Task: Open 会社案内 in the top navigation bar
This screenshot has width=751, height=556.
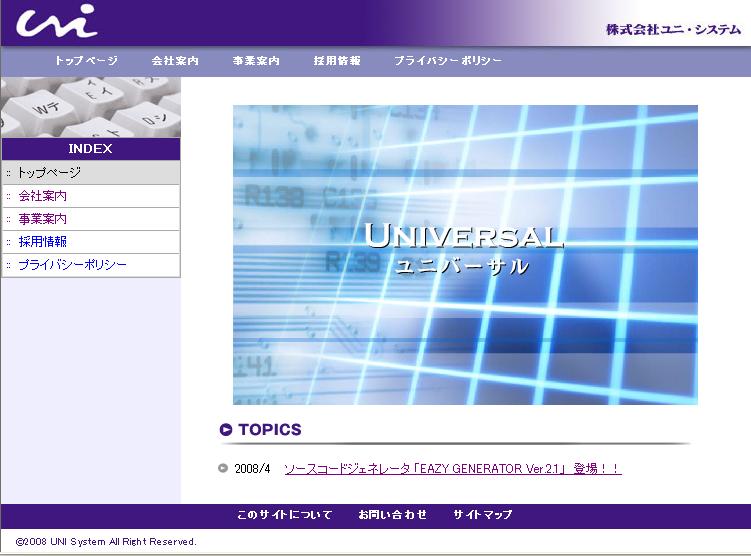Action: point(175,61)
